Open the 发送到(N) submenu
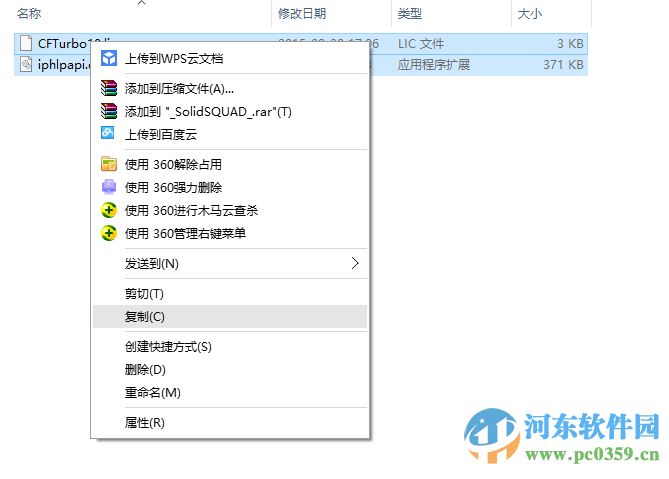Image resolution: width=669 pixels, height=479 pixels. coord(230,264)
